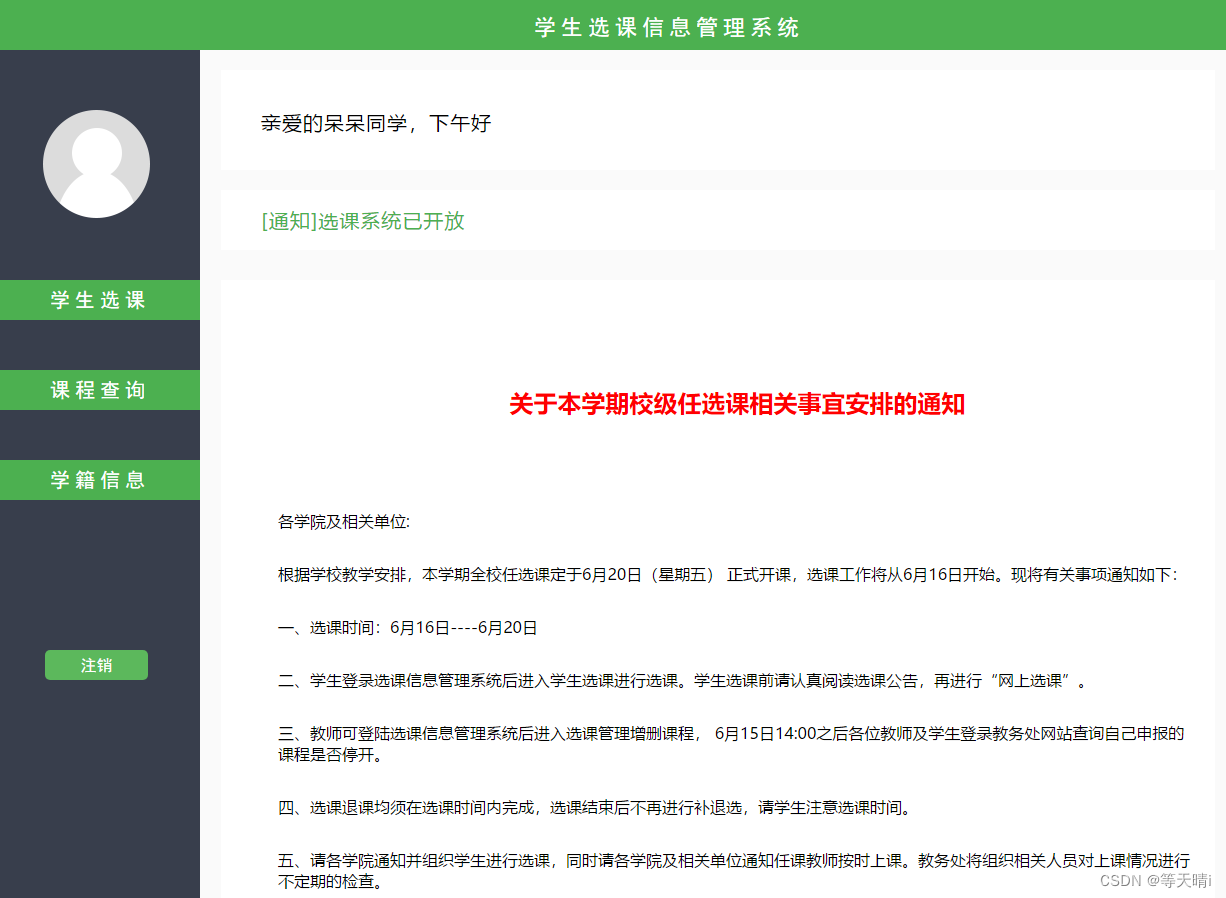Click the 学籍信息 green navigation strip
Viewport: 1226px width, 898px height.
(96, 479)
